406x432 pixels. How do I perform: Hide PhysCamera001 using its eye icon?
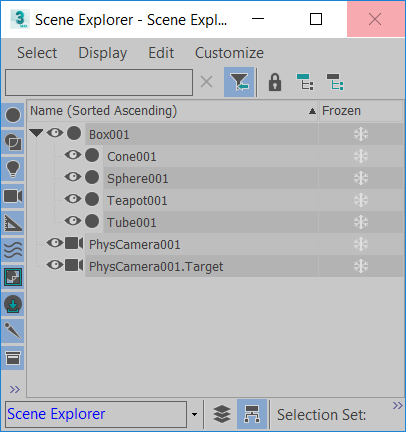[x=55, y=243]
